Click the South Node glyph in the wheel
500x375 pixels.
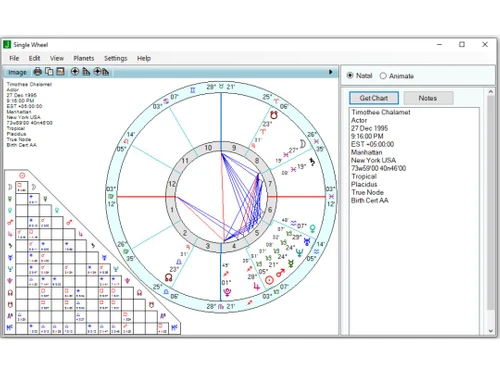274,115
